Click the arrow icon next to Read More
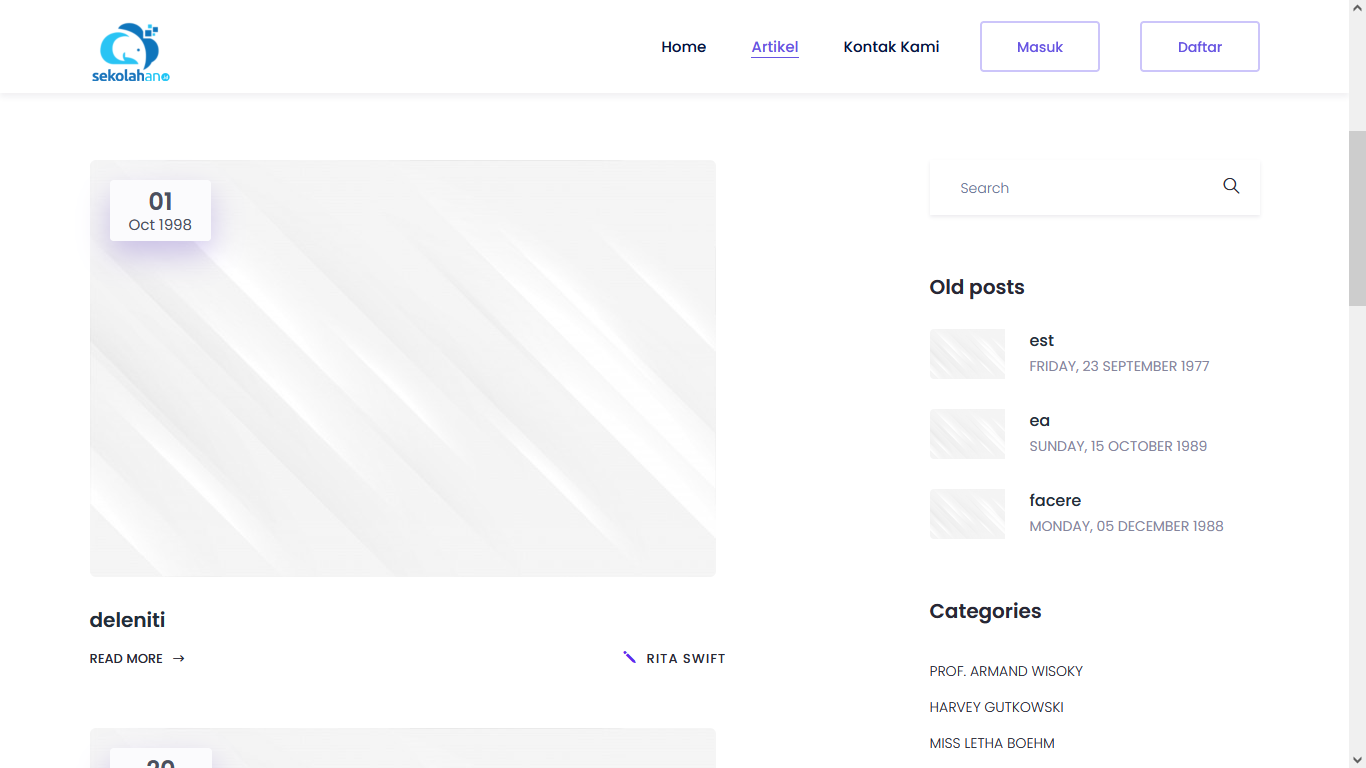The width and height of the screenshot is (1366, 768). coord(179,658)
